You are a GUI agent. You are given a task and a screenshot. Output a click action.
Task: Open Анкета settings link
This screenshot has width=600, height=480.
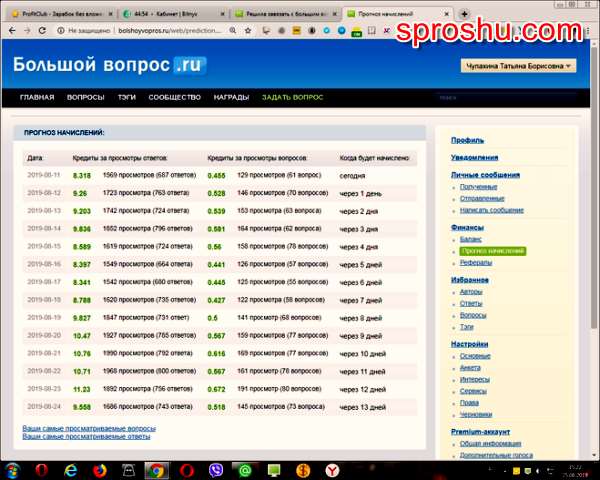click(470, 367)
